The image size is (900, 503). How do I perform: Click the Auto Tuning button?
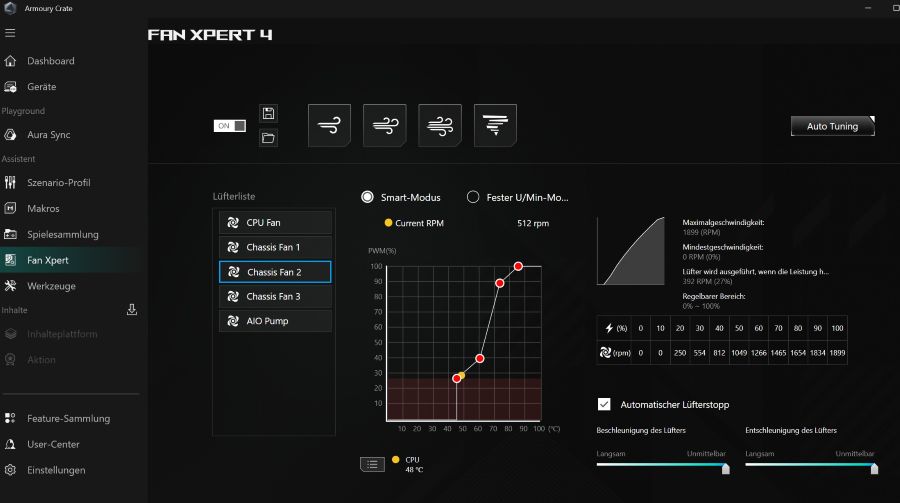click(x=832, y=126)
